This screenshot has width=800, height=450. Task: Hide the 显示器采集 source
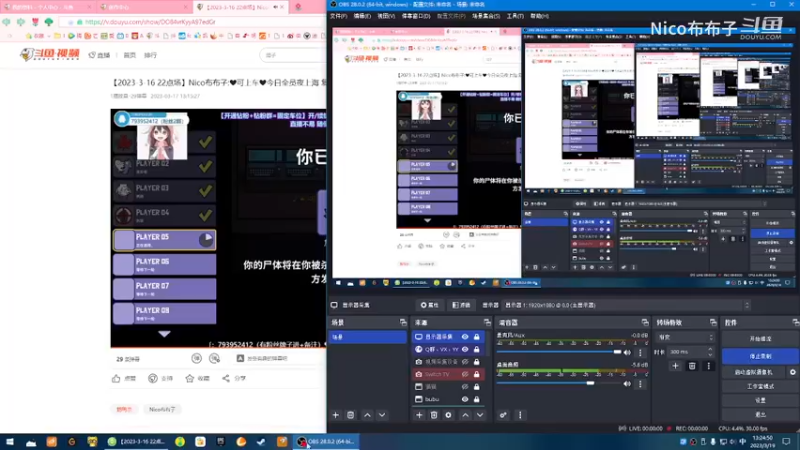point(465,337)
